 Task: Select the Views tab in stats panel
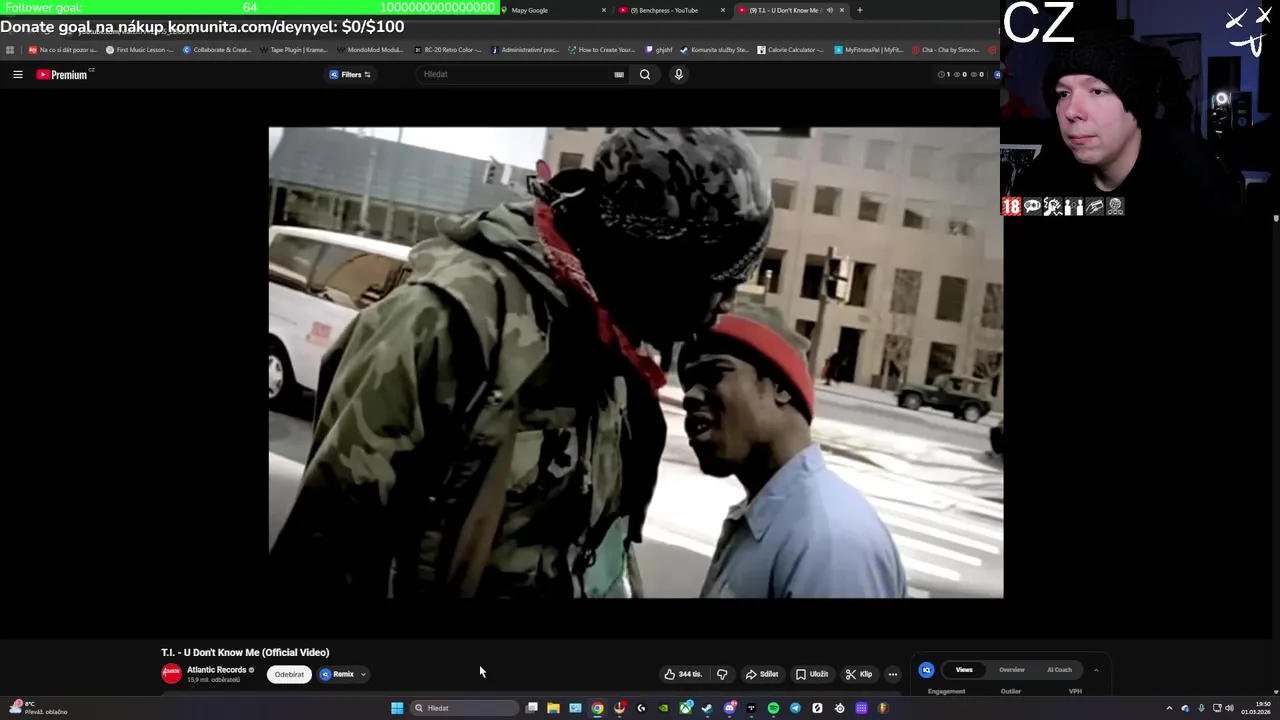tap(964, 670)
